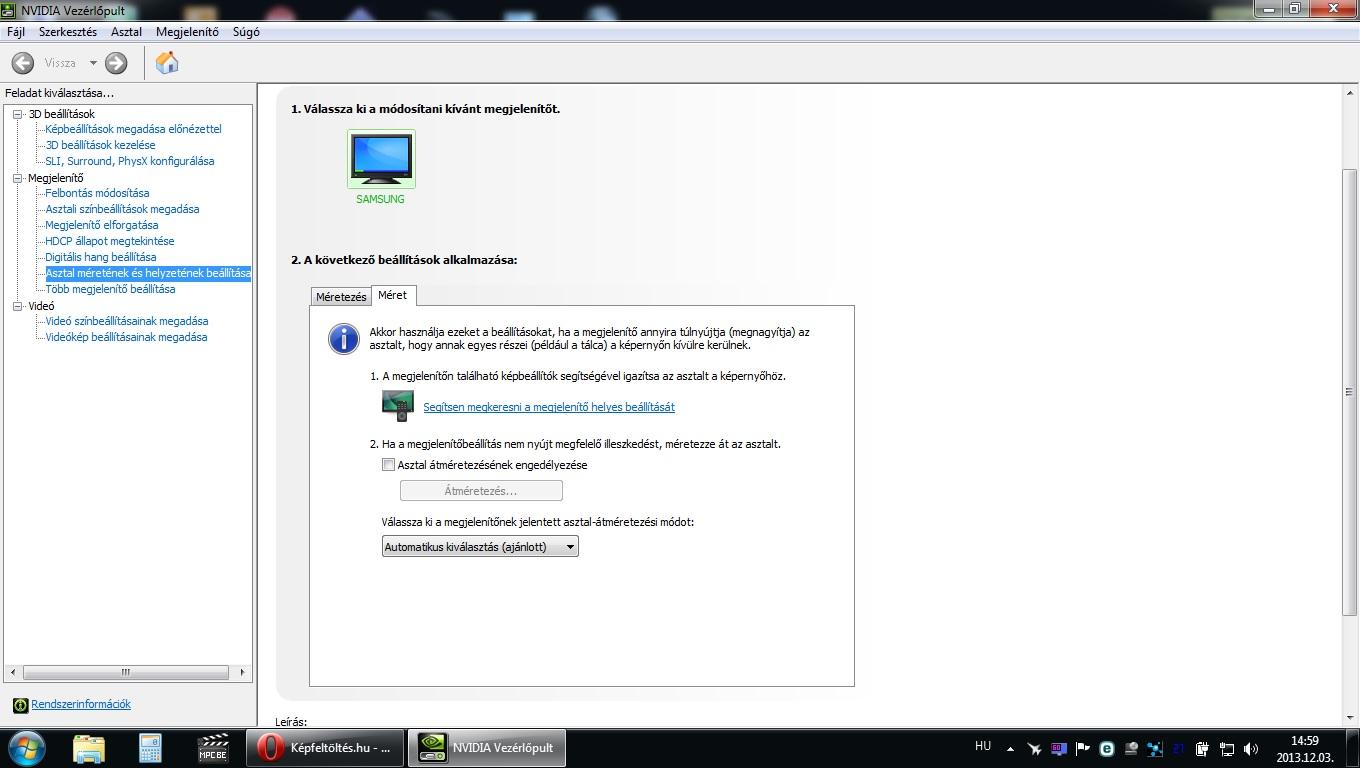This screenshot has height=768, width=1360.
Task: Open link Segítsen megkeresni a megjelenítő helyes beállítását
Action: click(549, 407)
